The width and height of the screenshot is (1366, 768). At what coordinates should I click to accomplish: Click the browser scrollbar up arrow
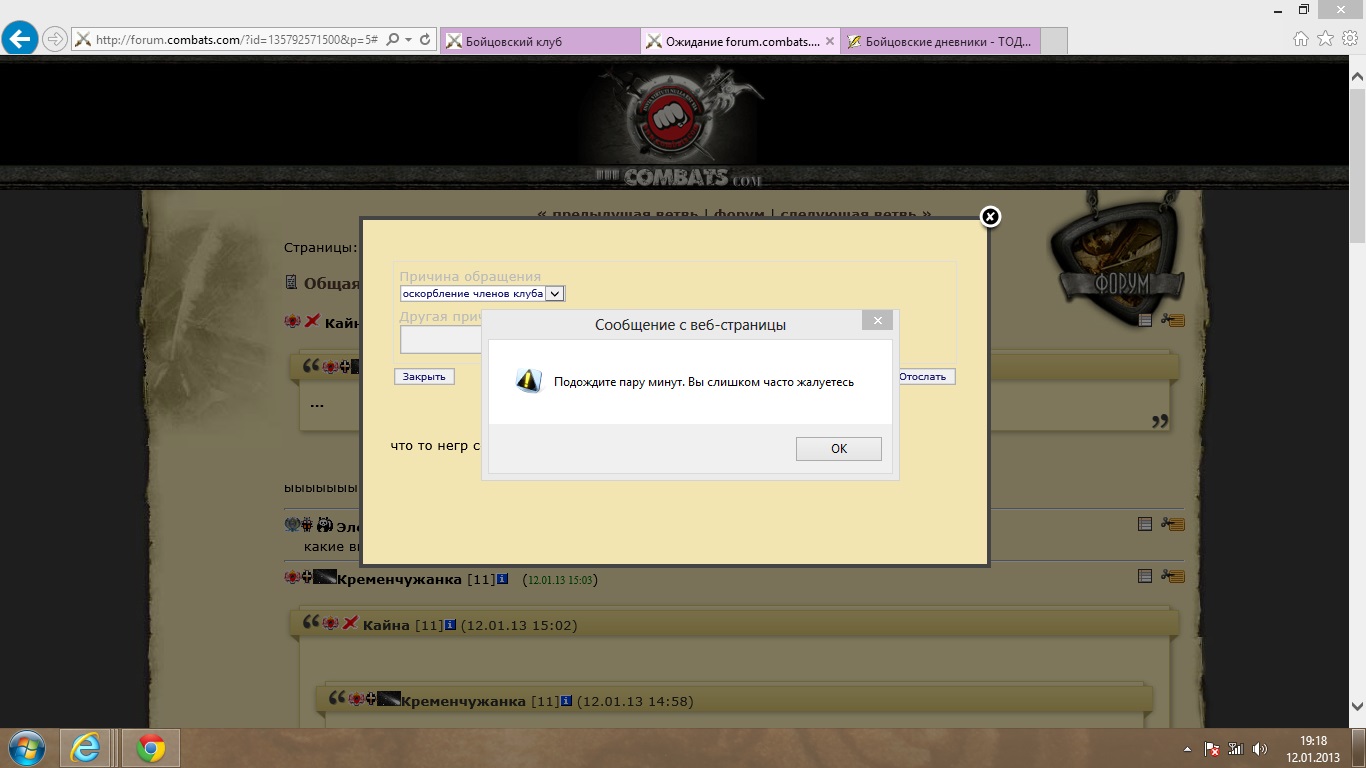point(1357,76)
